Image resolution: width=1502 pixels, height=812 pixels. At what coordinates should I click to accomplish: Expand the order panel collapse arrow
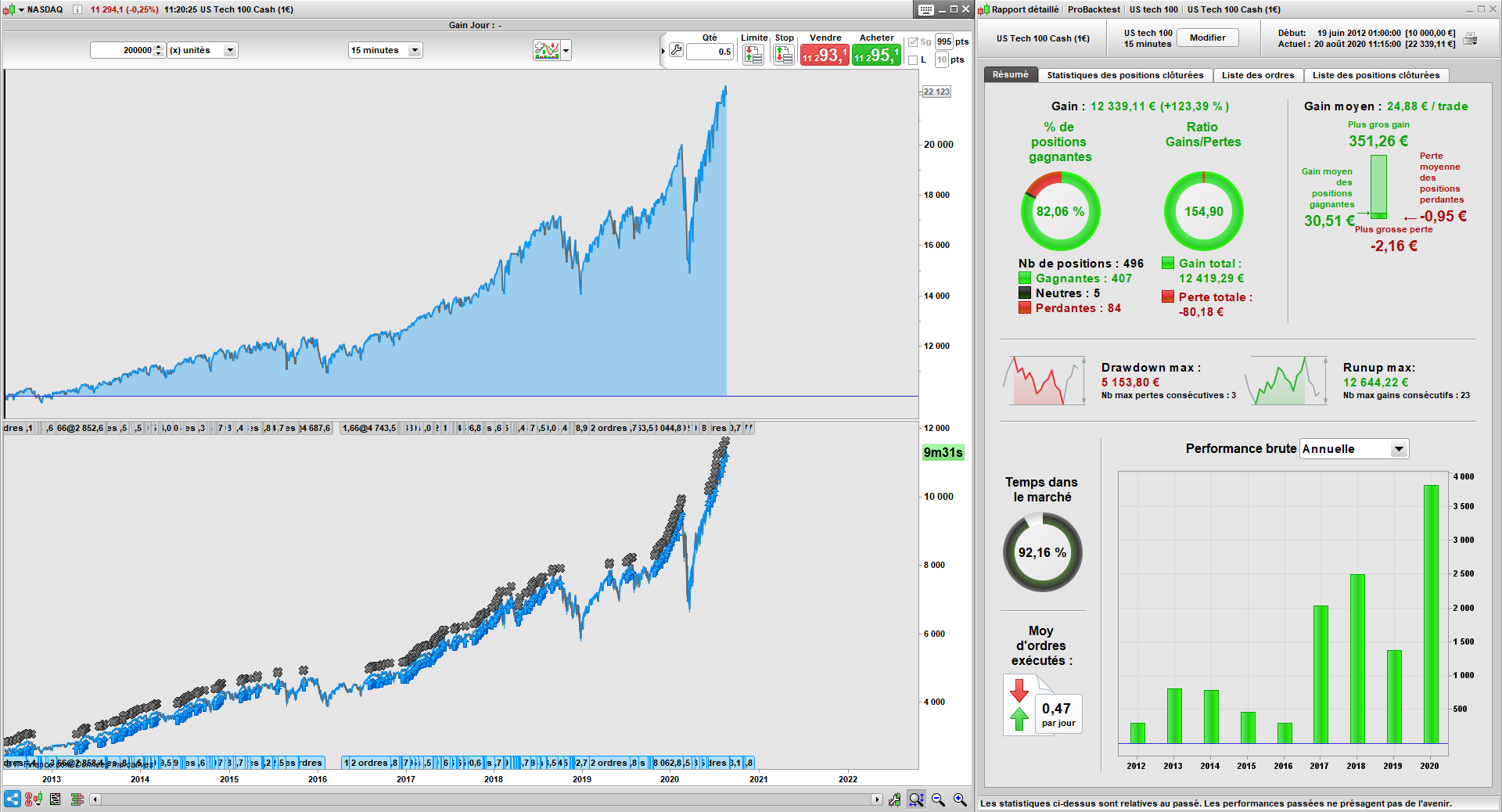point(663,52)
